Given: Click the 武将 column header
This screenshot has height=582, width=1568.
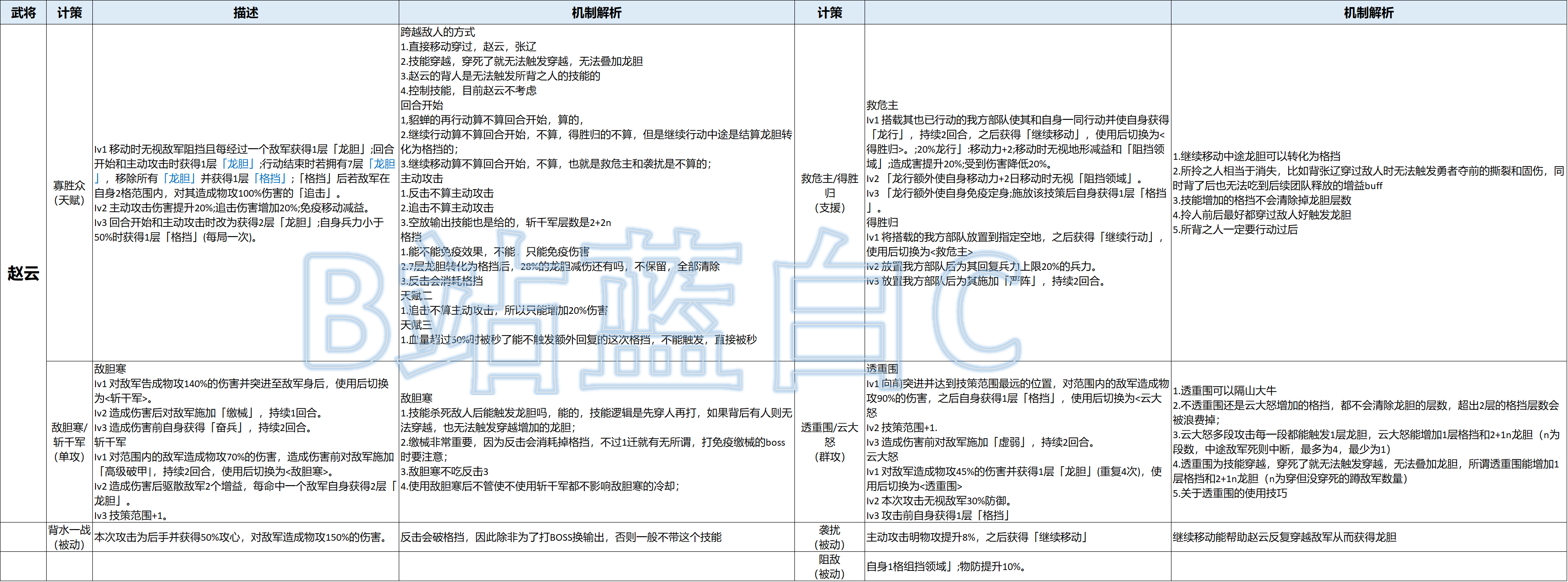Looking at the screenshot, I should (23, 12).
